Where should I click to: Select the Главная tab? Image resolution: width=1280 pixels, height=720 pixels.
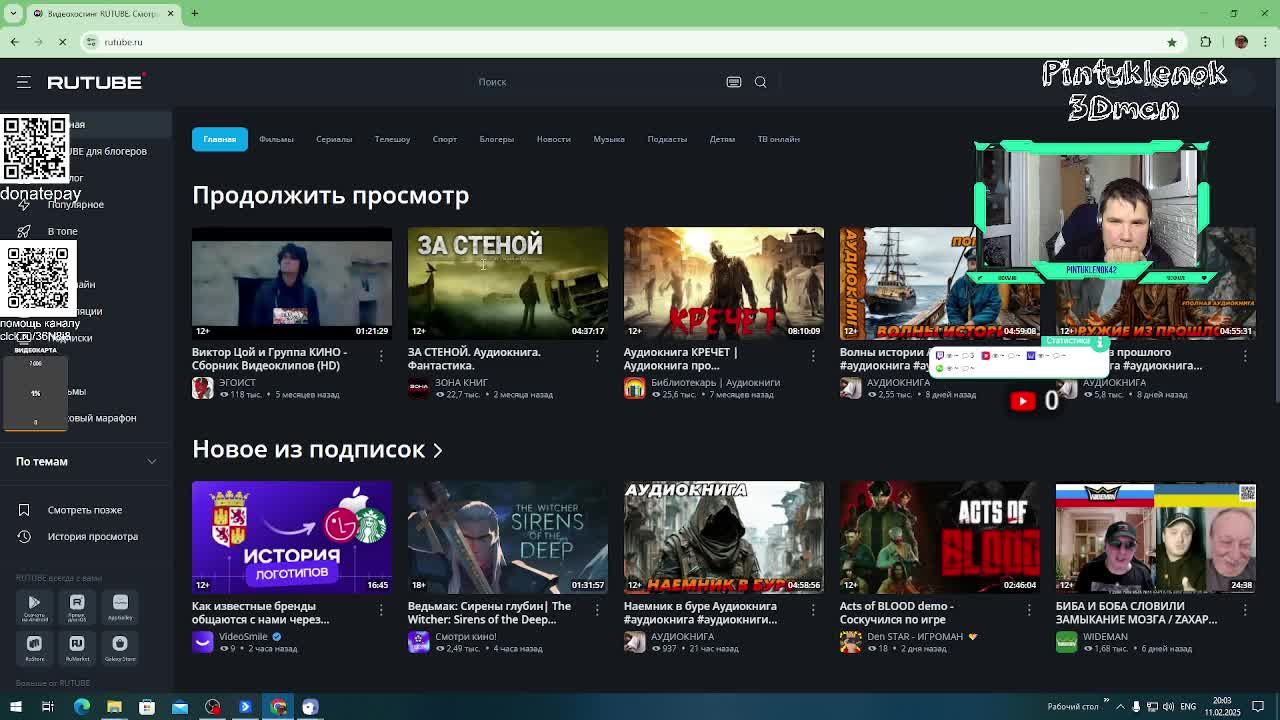(x=220, y=139)
